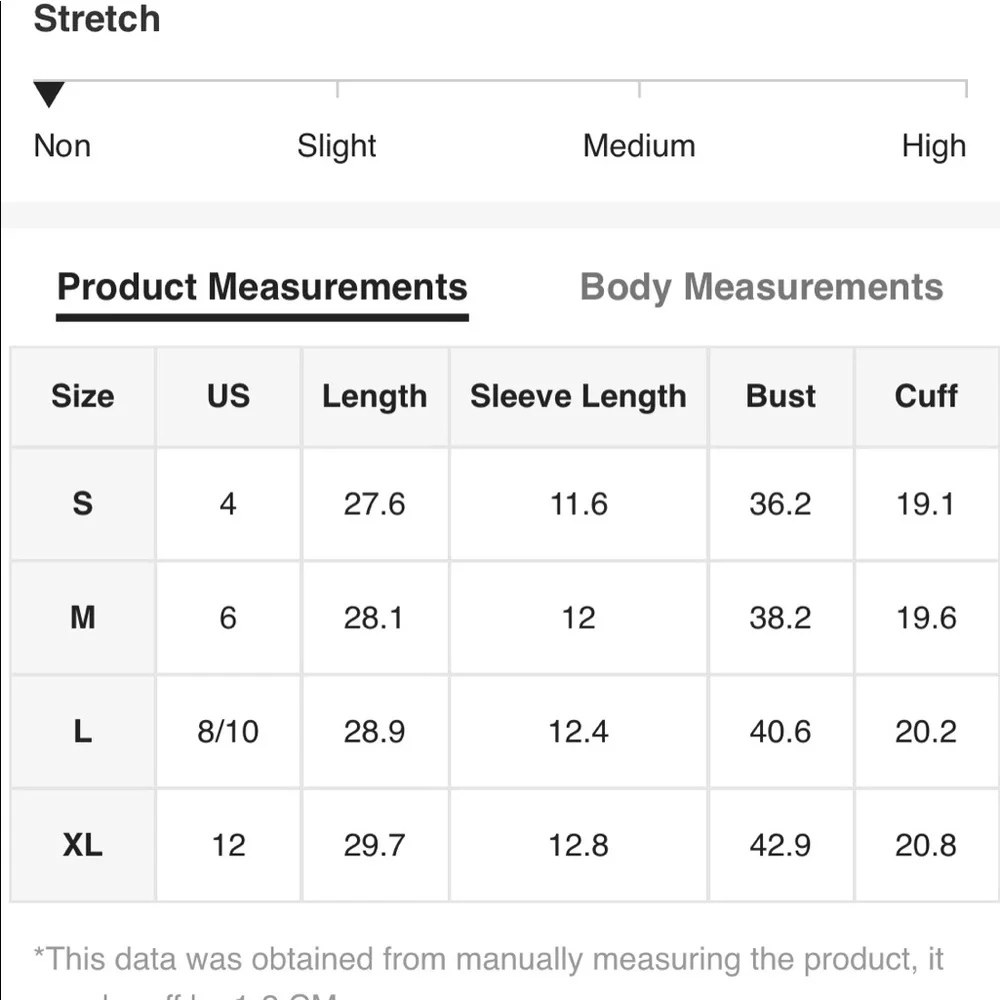
Task: Select the S size row label
Action: point(83,503)
